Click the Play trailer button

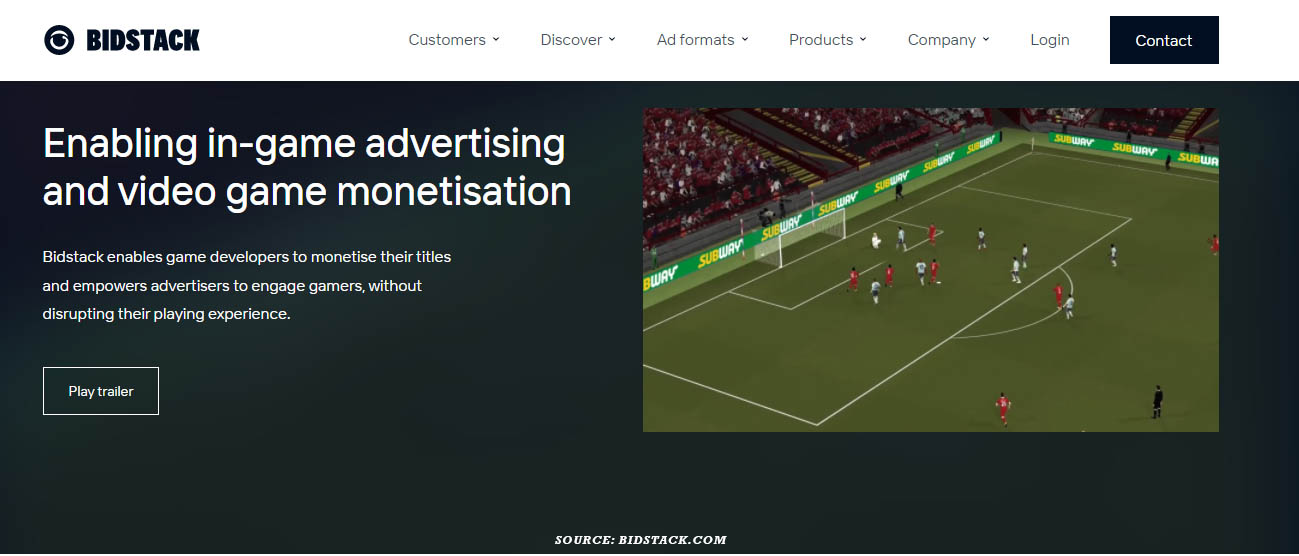[x=101, y=391]
